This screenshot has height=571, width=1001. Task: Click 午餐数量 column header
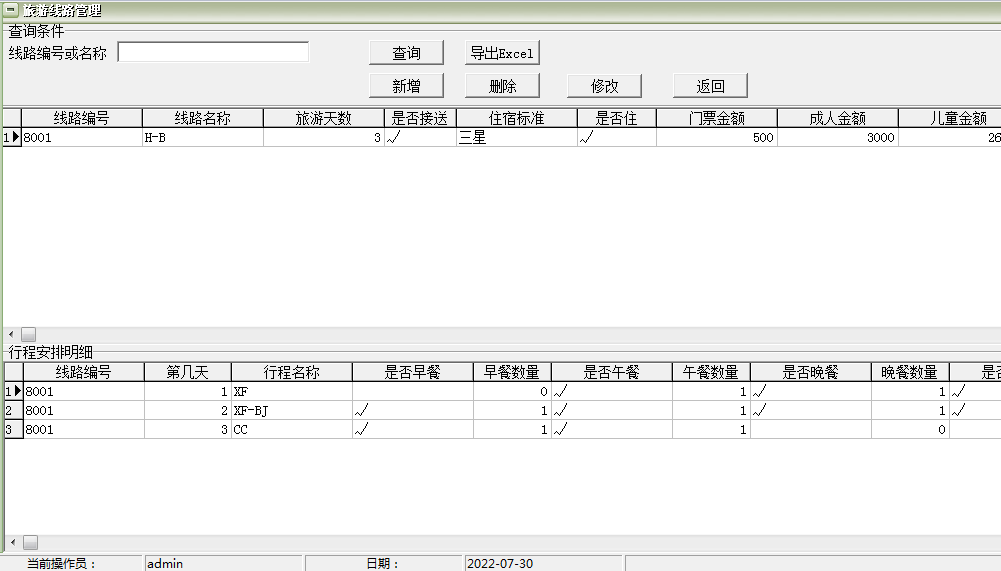click(x=711, y=372)
